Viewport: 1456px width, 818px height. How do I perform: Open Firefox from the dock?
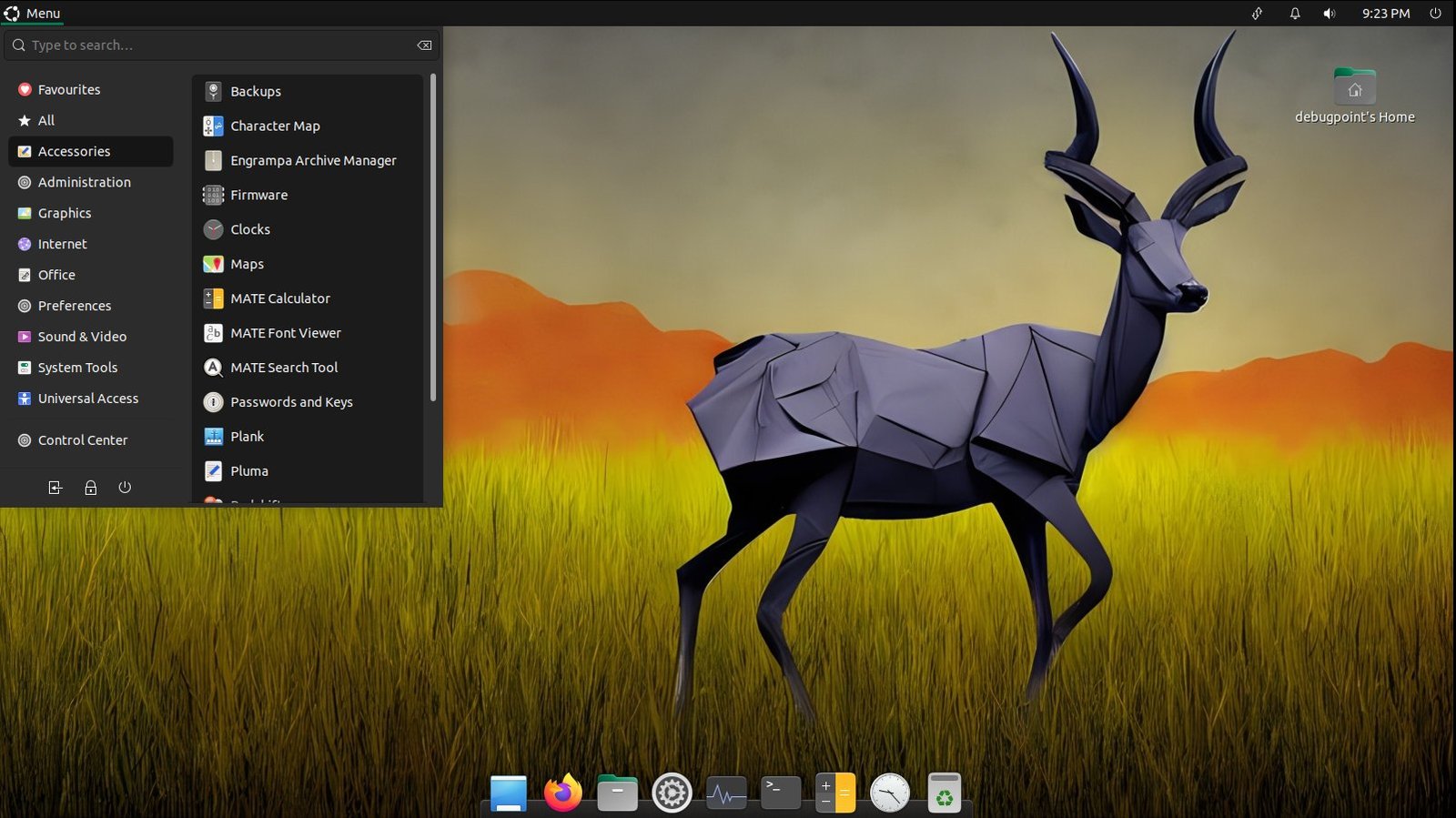pos(563,793)
